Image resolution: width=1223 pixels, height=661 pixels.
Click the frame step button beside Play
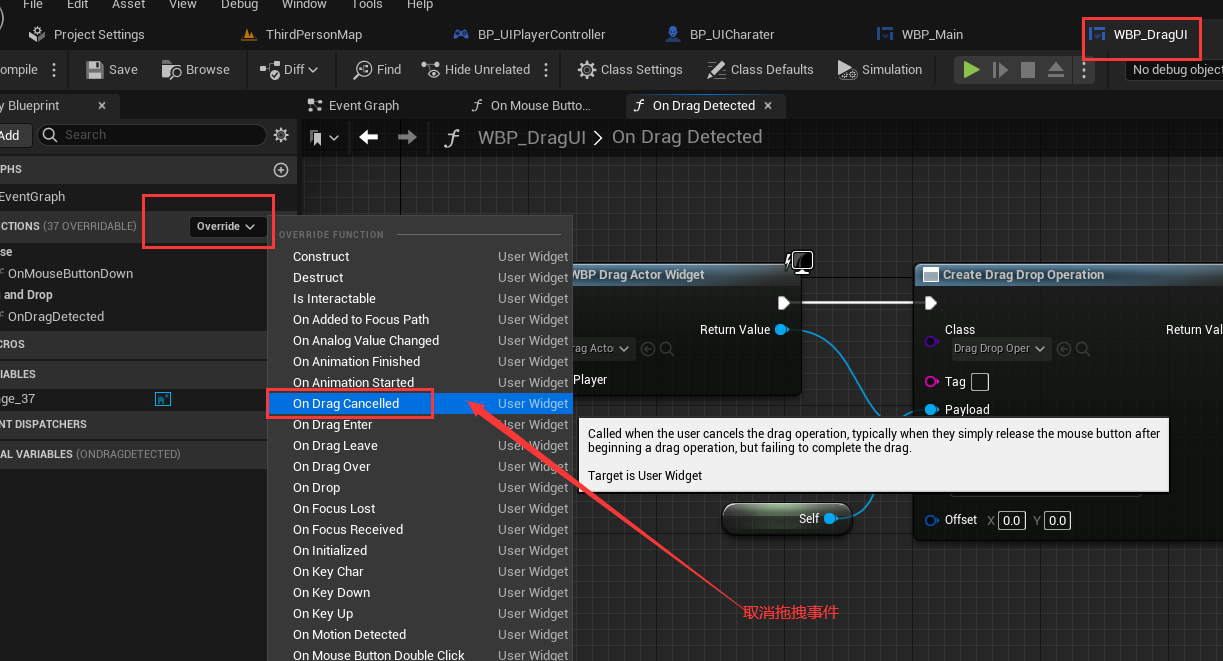point(1000,70)
